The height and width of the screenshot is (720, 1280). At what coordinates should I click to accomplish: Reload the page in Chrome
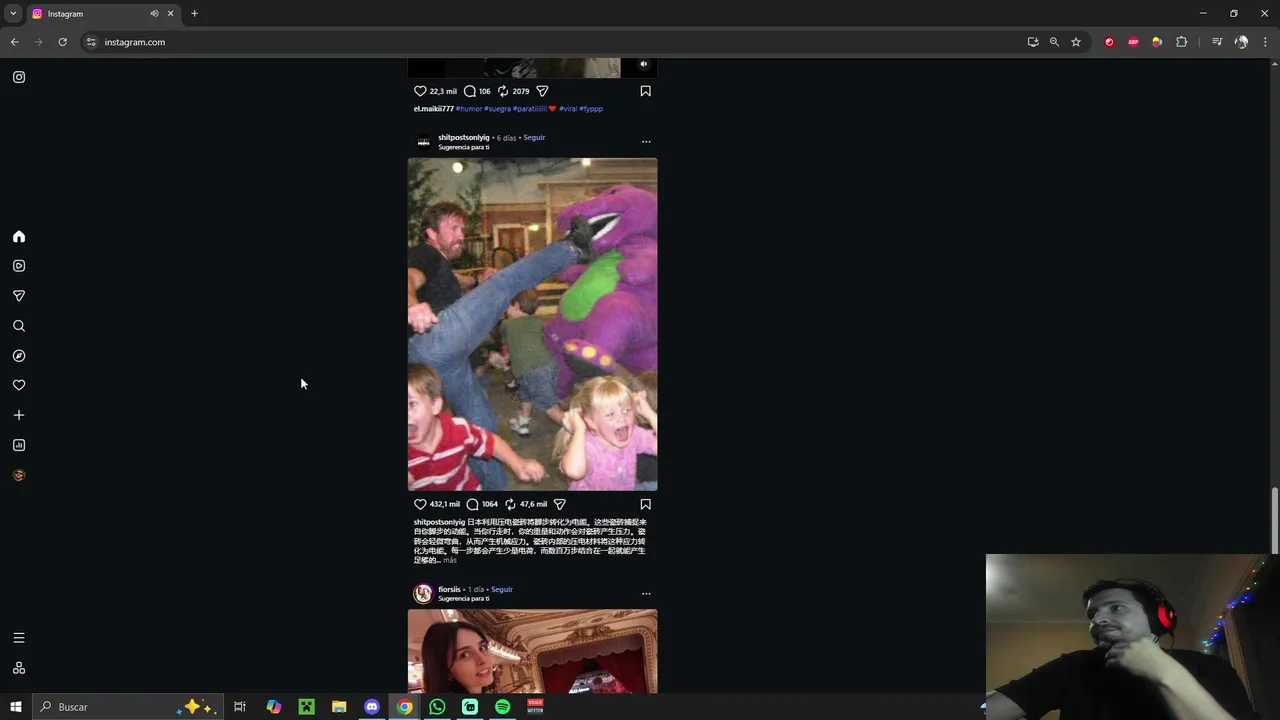pos(62,42)
